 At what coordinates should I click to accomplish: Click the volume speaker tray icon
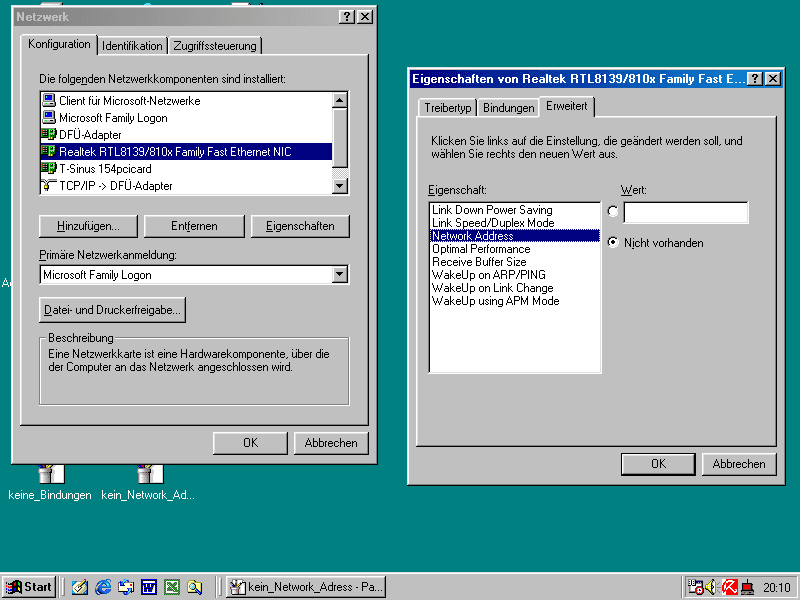[711, 588]
